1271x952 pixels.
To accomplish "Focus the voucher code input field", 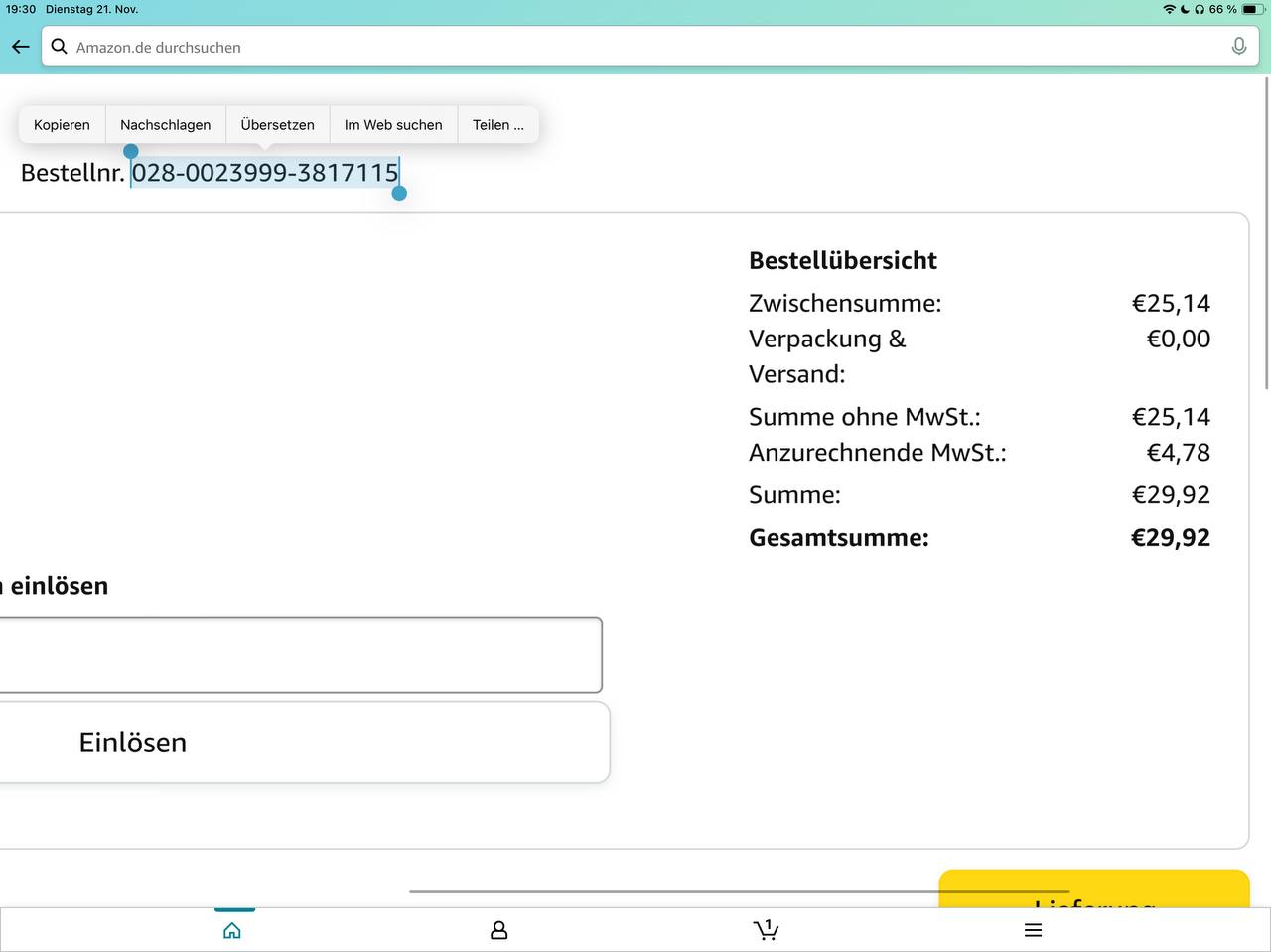I will coord(298,655).
